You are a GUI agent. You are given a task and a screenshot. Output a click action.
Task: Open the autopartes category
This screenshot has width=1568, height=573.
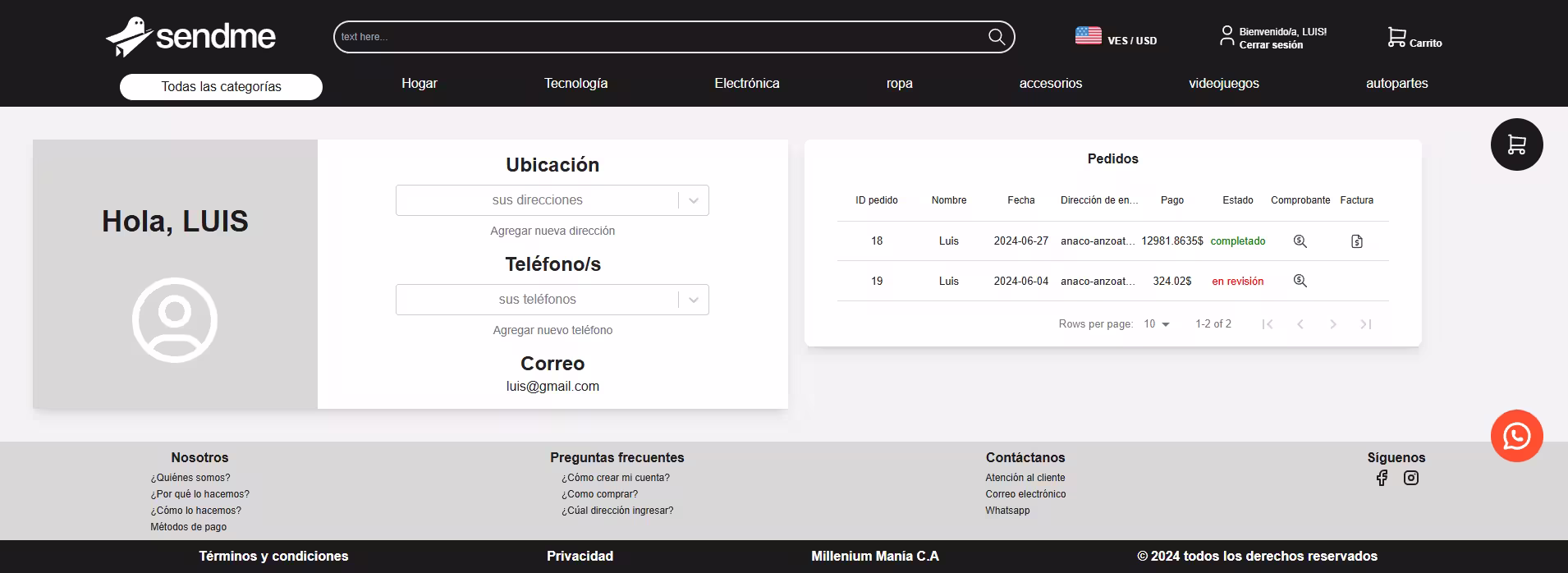click(x=1396, y=83)
